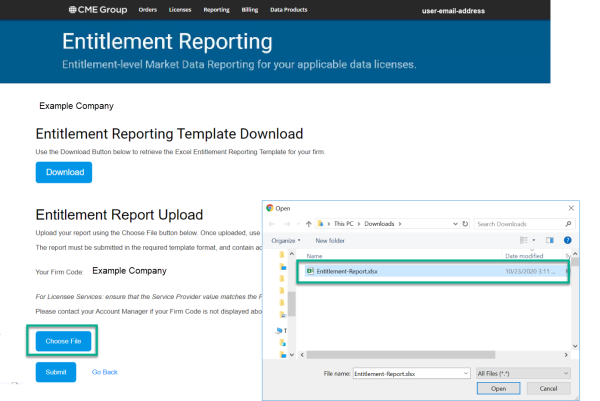Viewport: 600px width, 401px height.
Task: Click the Go Back link
Action: coord(105,372)
